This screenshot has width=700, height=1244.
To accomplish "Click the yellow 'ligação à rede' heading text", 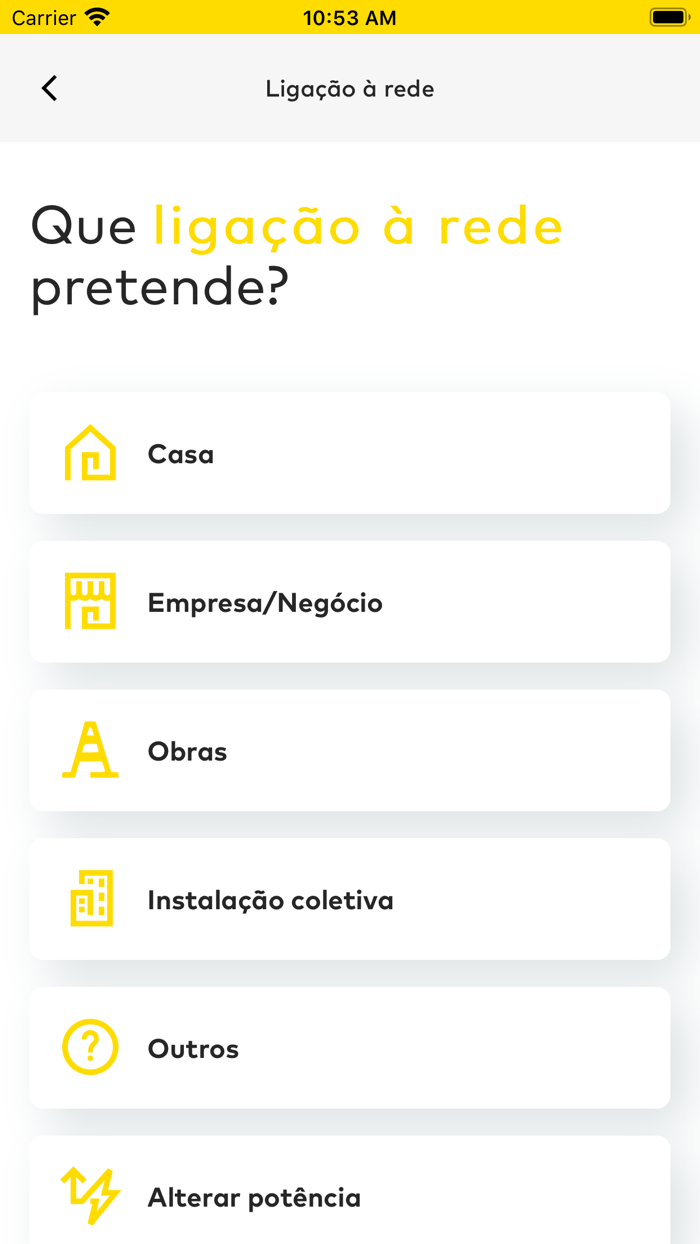I will (357, 226).
